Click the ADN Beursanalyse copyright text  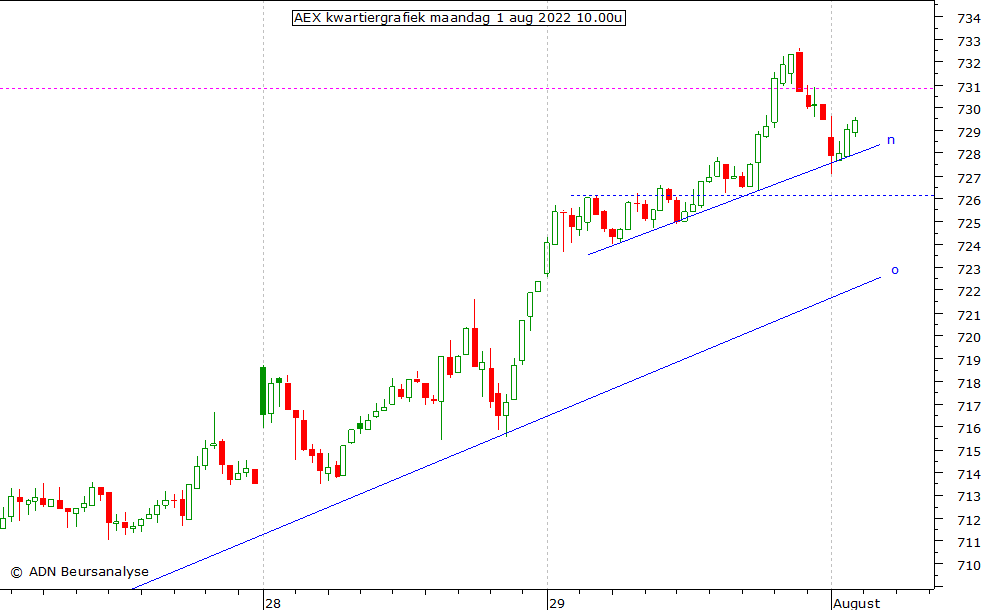(79, 572)
